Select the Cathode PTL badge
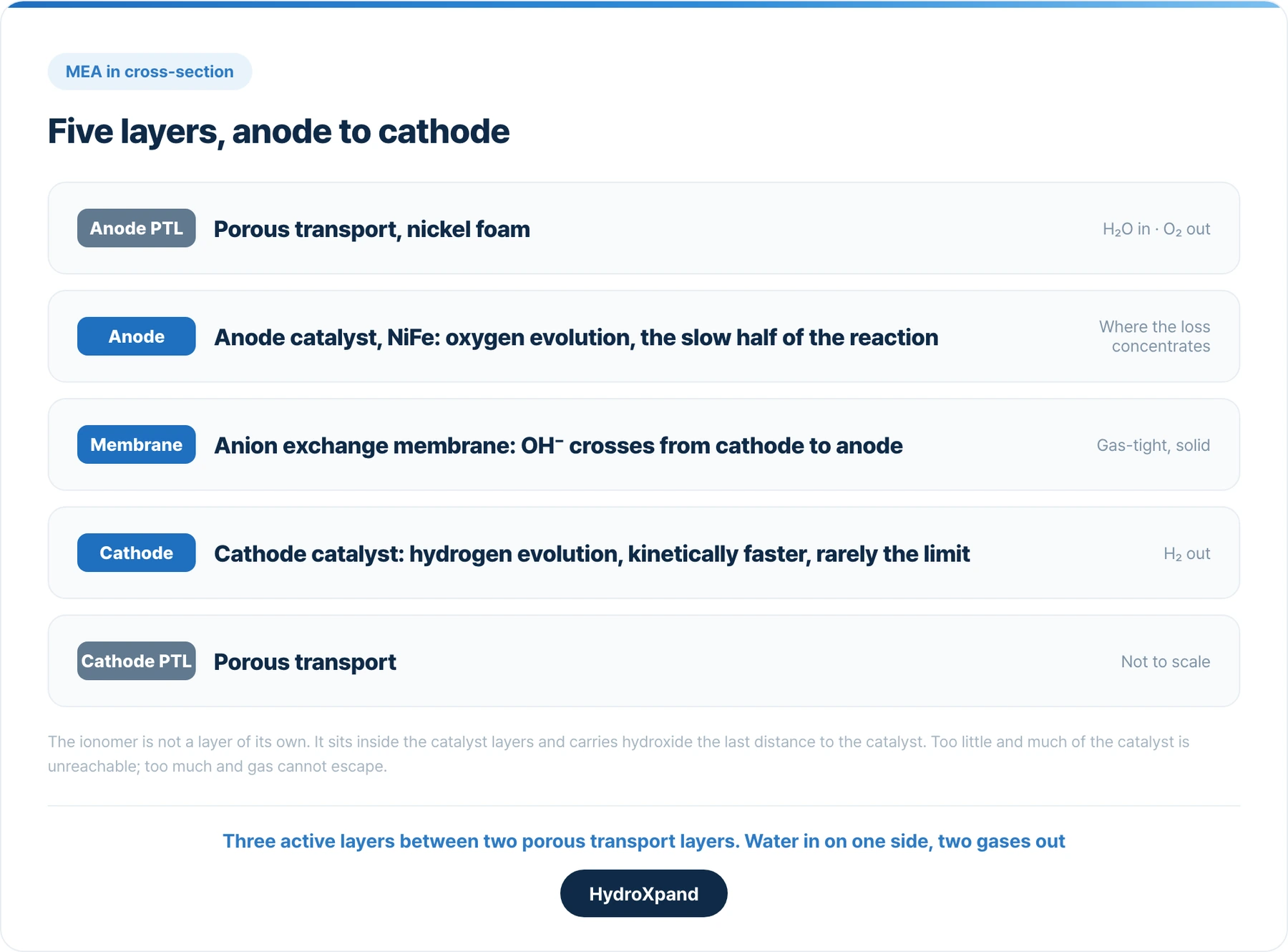Viewport: 1288px width, 952px height. pyautogui.click(x=136, y=661)
